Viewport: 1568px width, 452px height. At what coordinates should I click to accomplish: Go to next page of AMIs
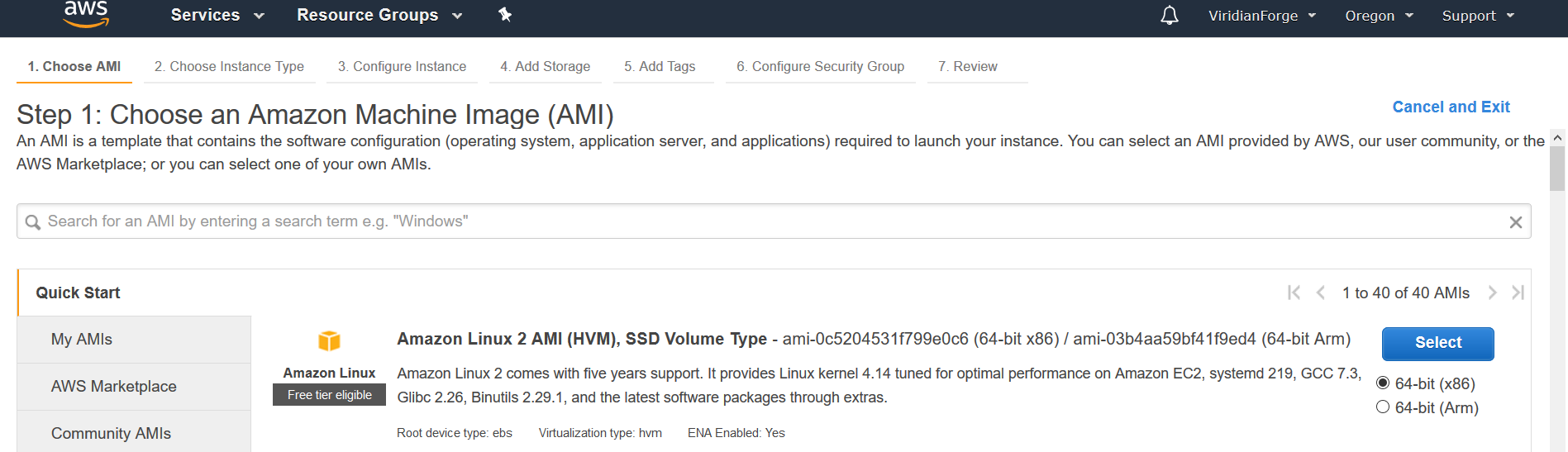click(x=1492, y=293)
